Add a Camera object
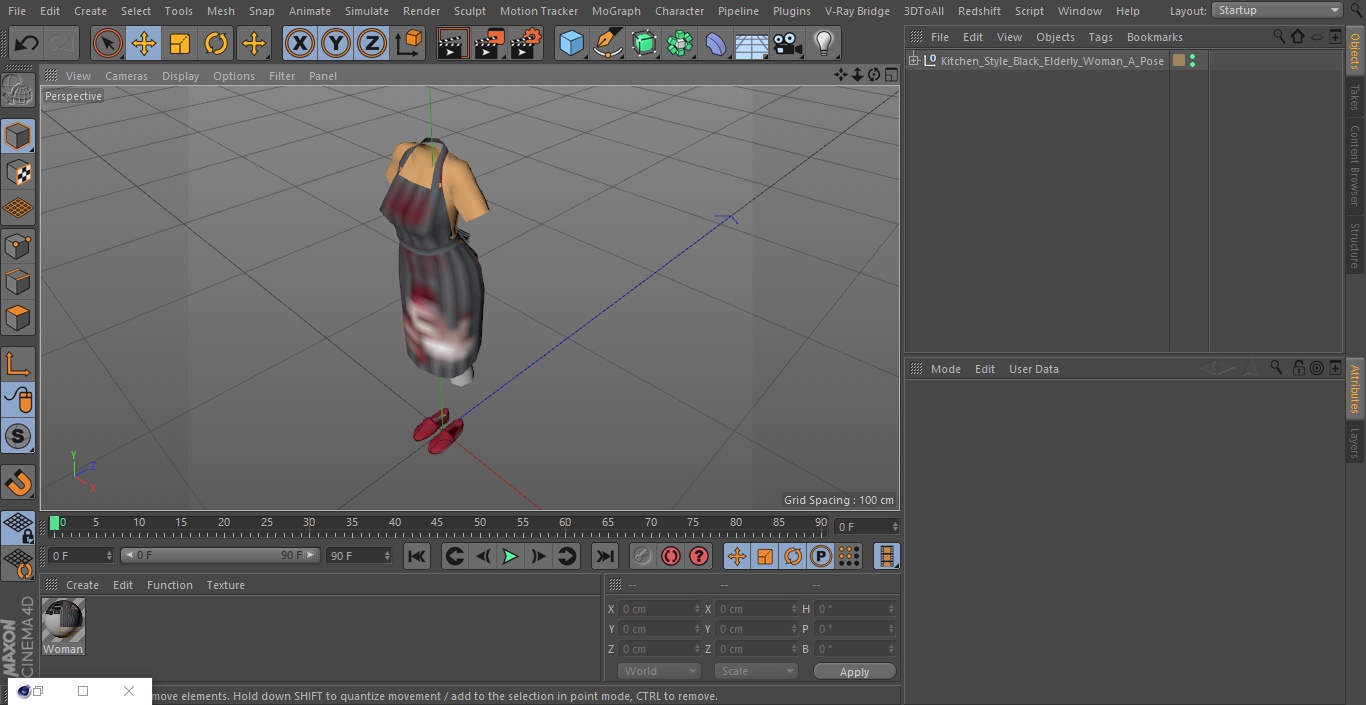The image size is (1366, 705). click(x=788, y=43)
